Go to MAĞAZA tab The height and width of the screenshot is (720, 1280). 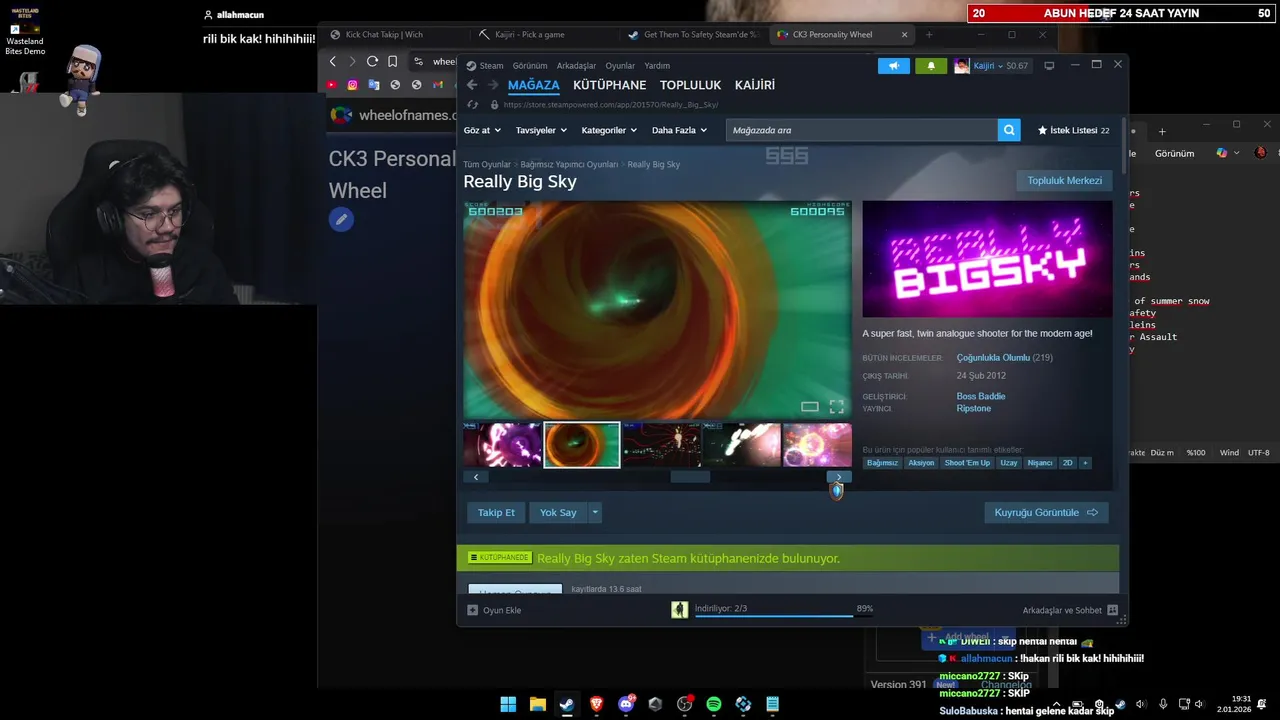point(533,85)
